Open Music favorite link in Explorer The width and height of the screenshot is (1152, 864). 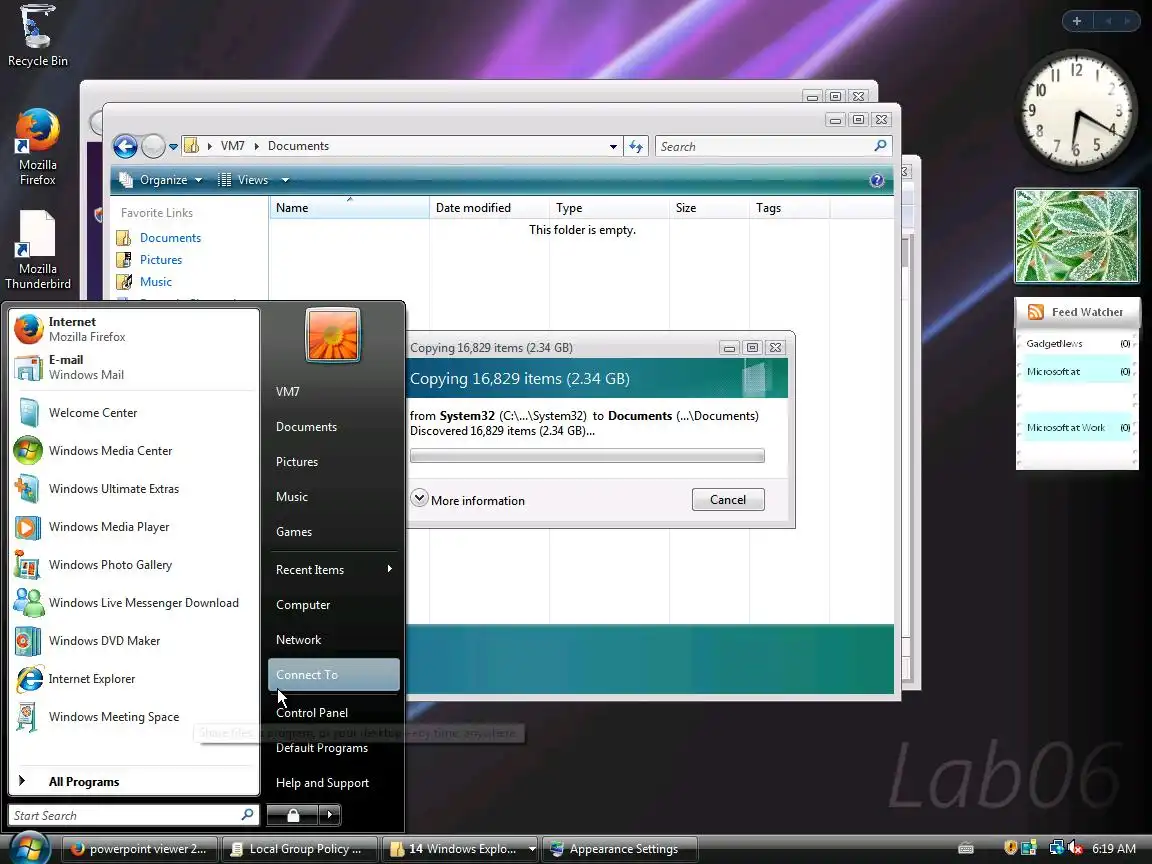[x=155, y=282]
